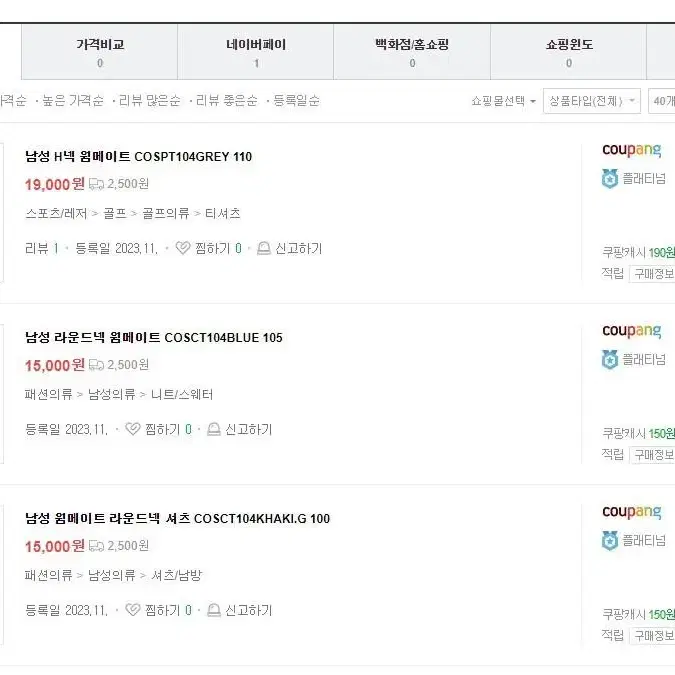675x675 pixels.
Task: Click the heart icon for COSPT104GREY item
Action: [183, 248]
